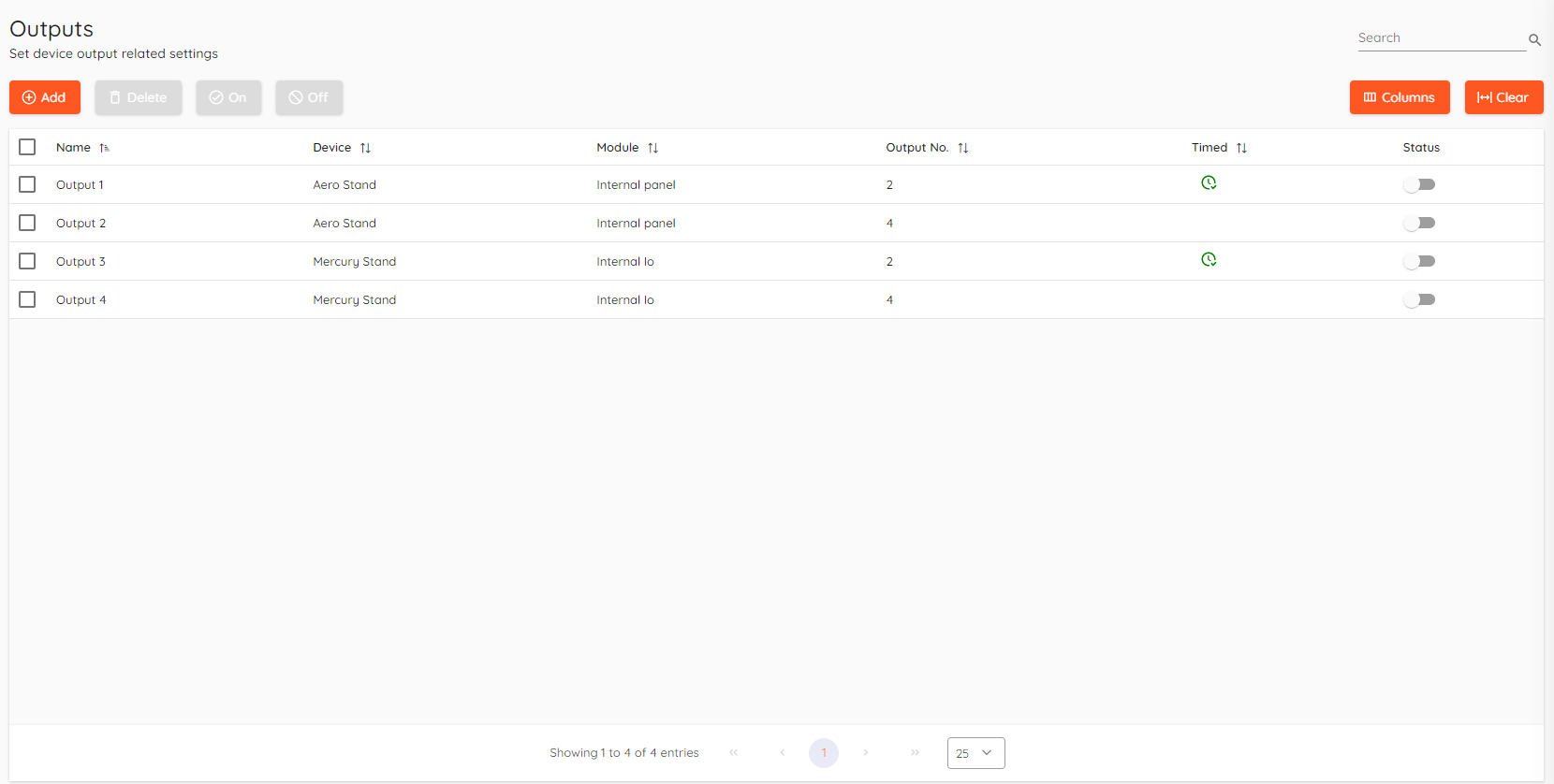This screenshot has width=1554, height=784.
Task: Toggle the Output 1 status switch
Action: click(x=1419, y=184)
